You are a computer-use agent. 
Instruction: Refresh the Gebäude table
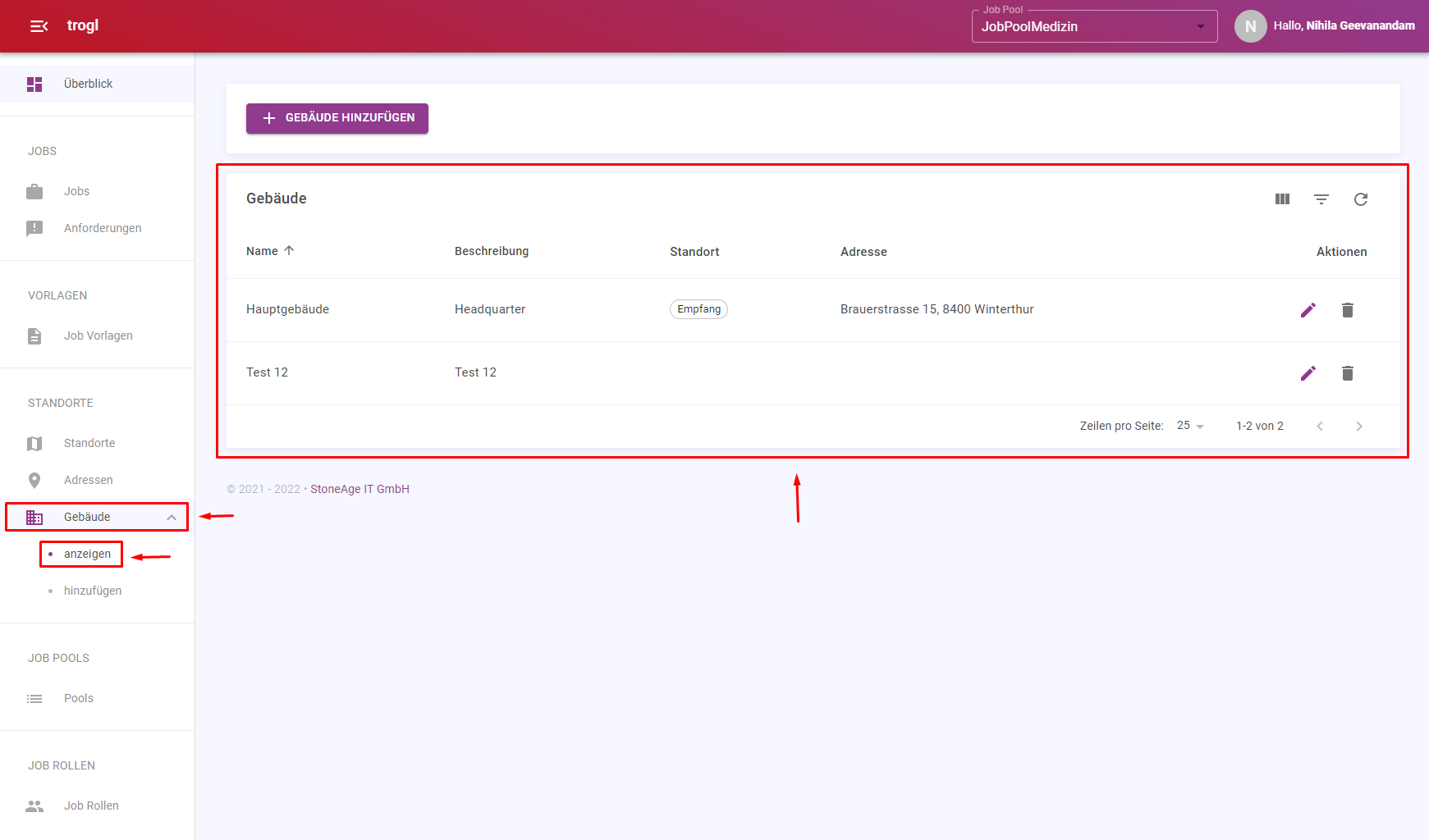coord(1361,199)
